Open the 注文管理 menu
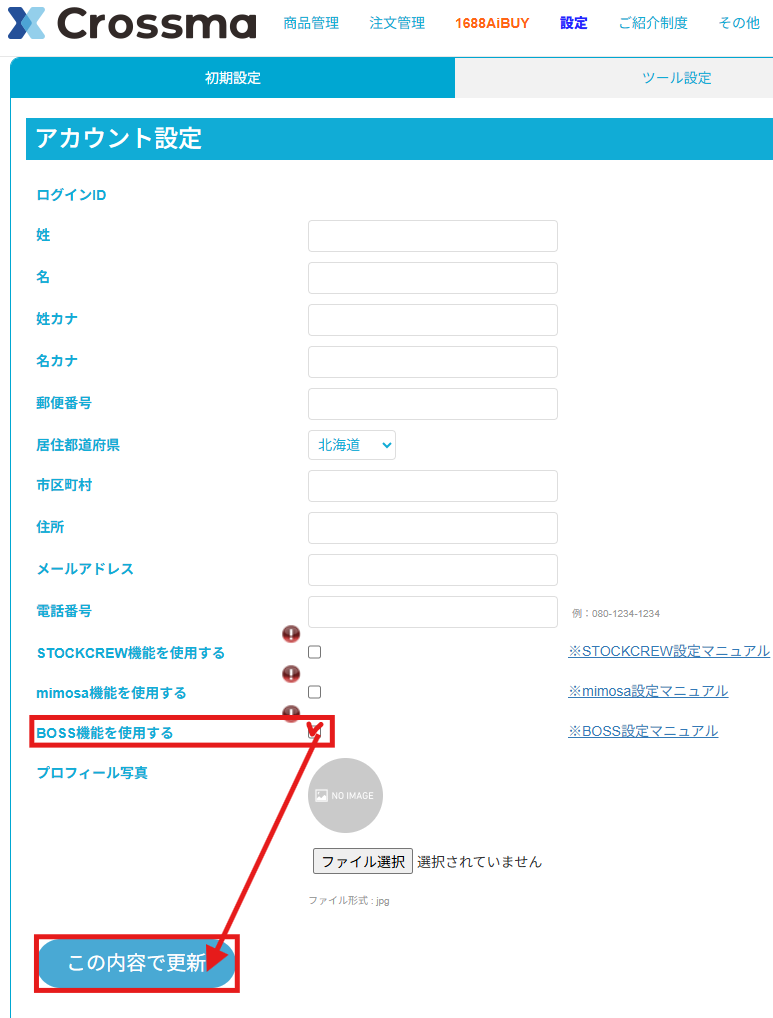The height and width of the screenshot is (1018, 773). pos(397,23)
